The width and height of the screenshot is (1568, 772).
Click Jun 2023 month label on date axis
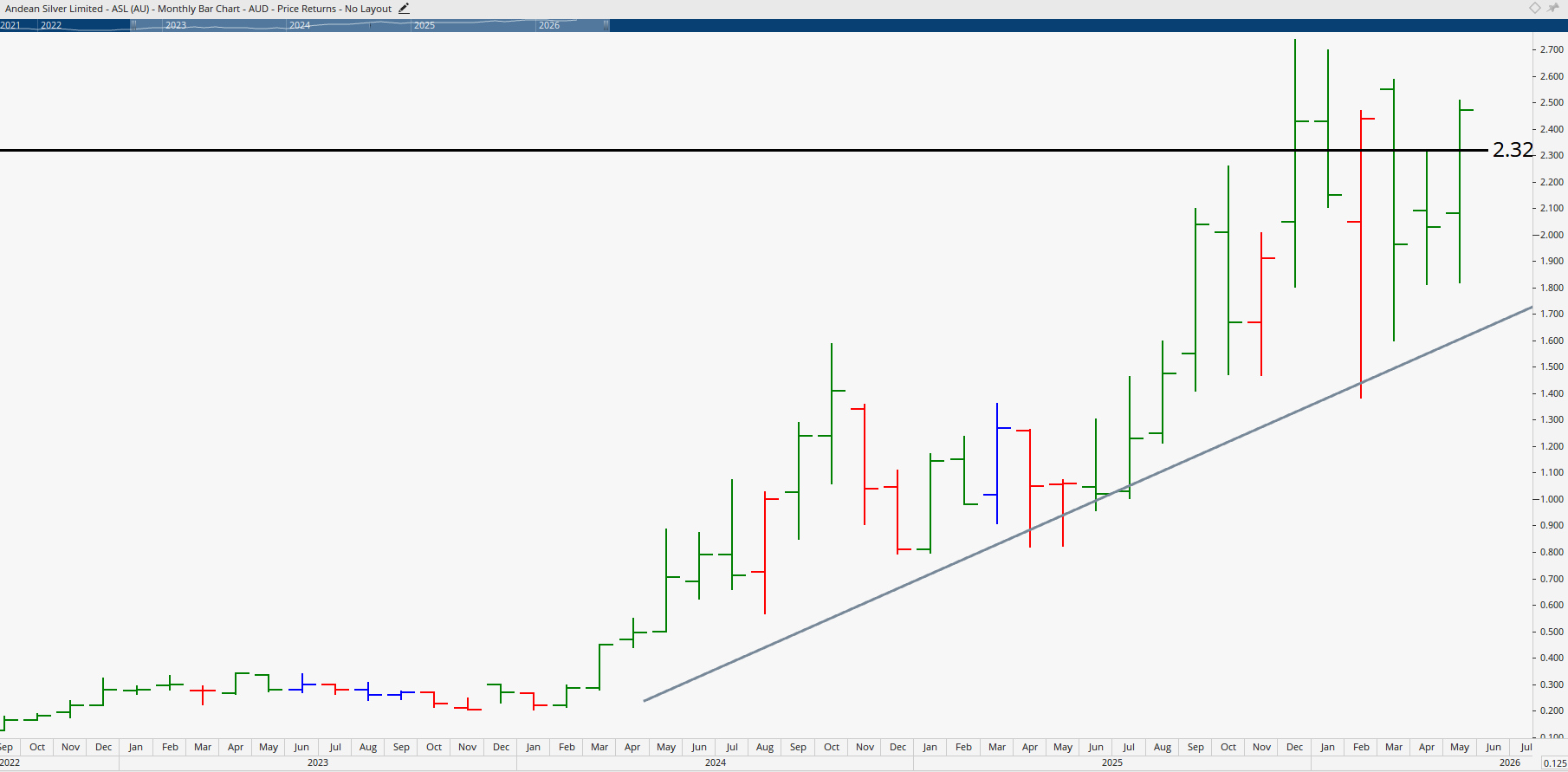tap(301, 747)
